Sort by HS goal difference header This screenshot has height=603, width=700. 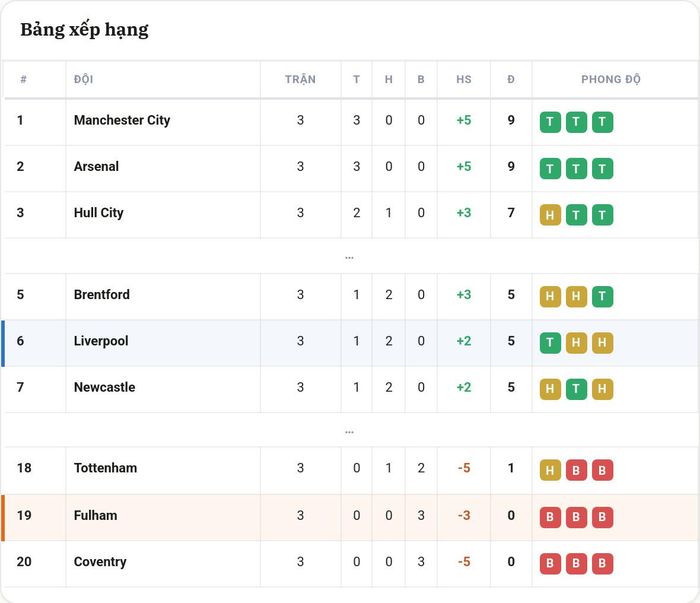tap(464, 79)
